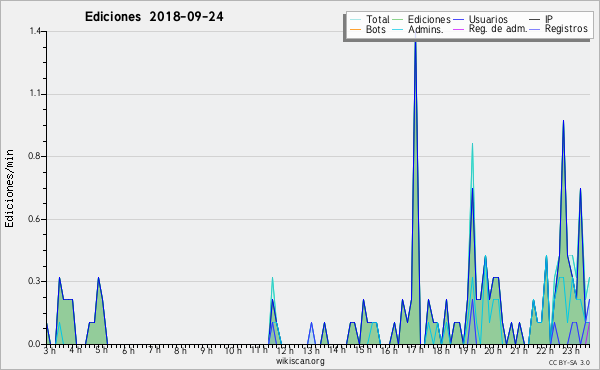Image resolution: width=600 pixels, height=370 pixels.
Task: Click the Bots legend entry
Action: point(368,29)
